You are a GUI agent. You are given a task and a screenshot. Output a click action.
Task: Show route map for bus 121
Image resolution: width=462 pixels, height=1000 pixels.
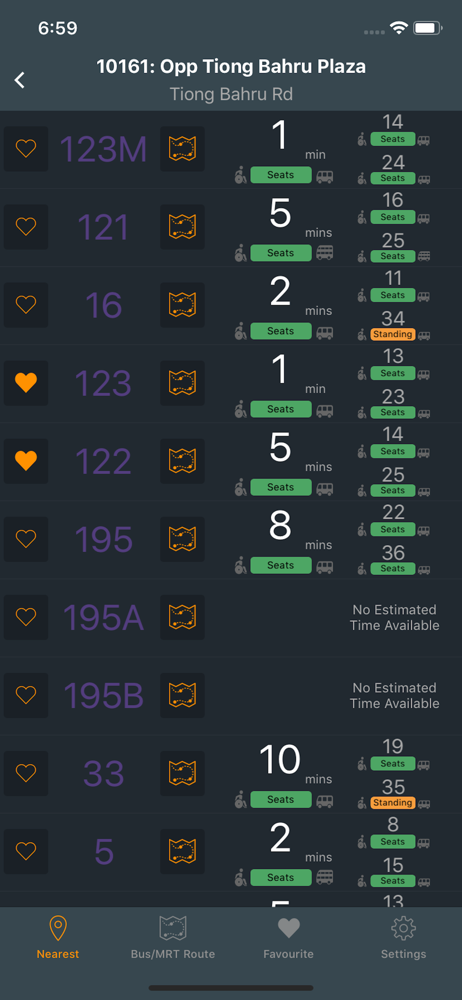click(183, 226)
